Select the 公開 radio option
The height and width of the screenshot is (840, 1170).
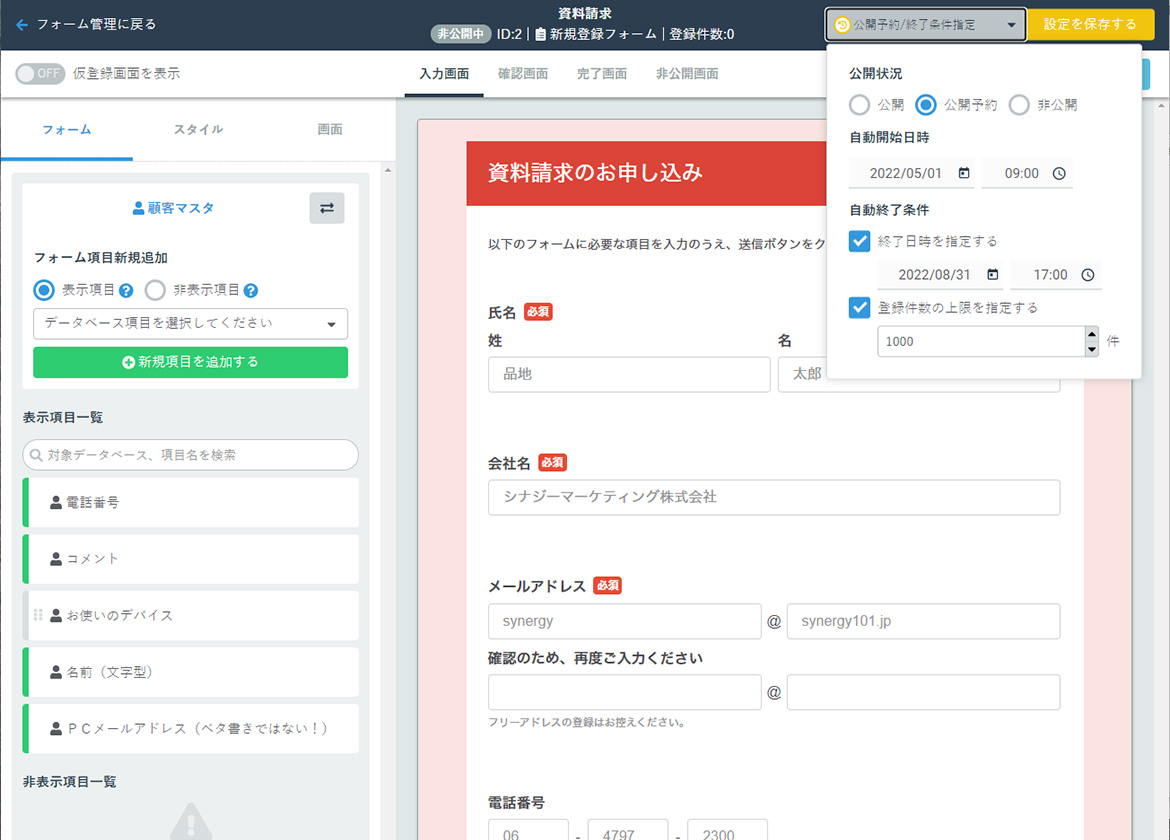(x=860, y=105)
